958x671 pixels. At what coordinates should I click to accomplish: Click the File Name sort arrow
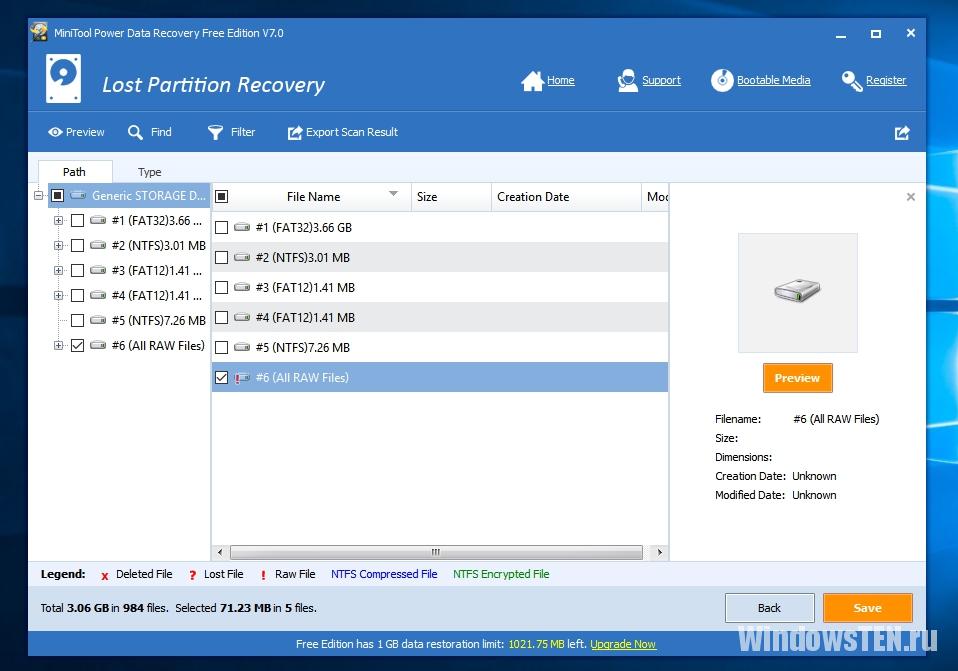pos(393,194)
